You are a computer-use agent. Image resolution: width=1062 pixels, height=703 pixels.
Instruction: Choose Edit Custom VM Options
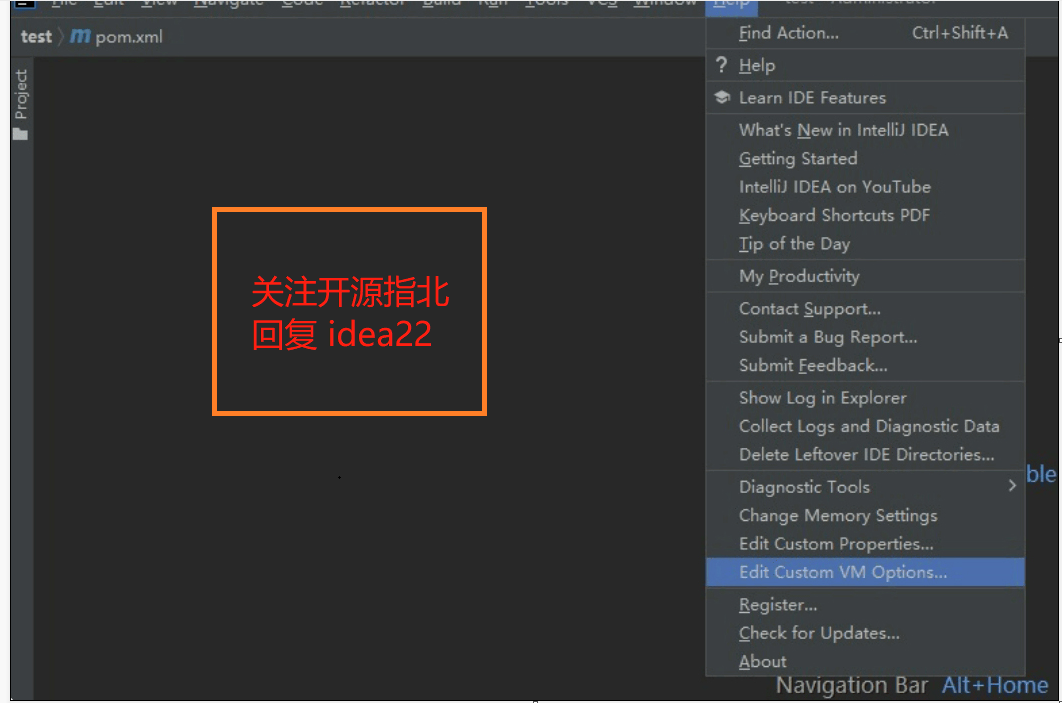[865, 572]
